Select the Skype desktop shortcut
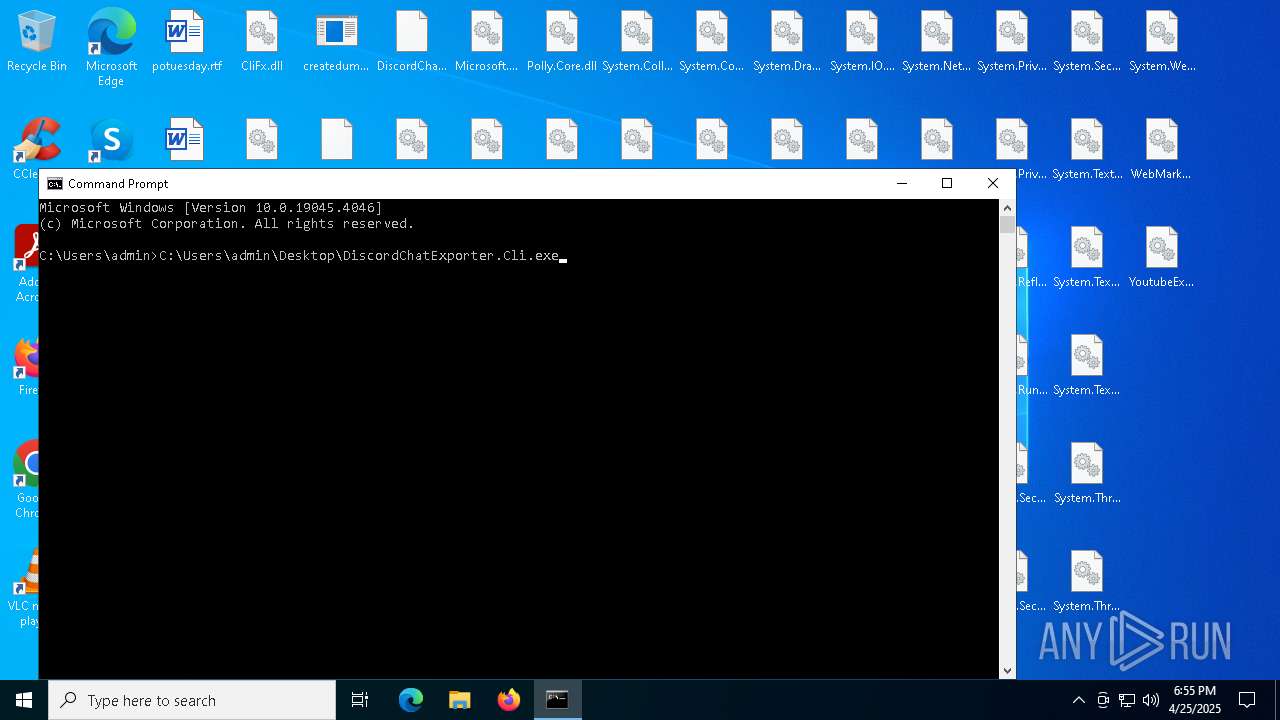 point(111,142)
